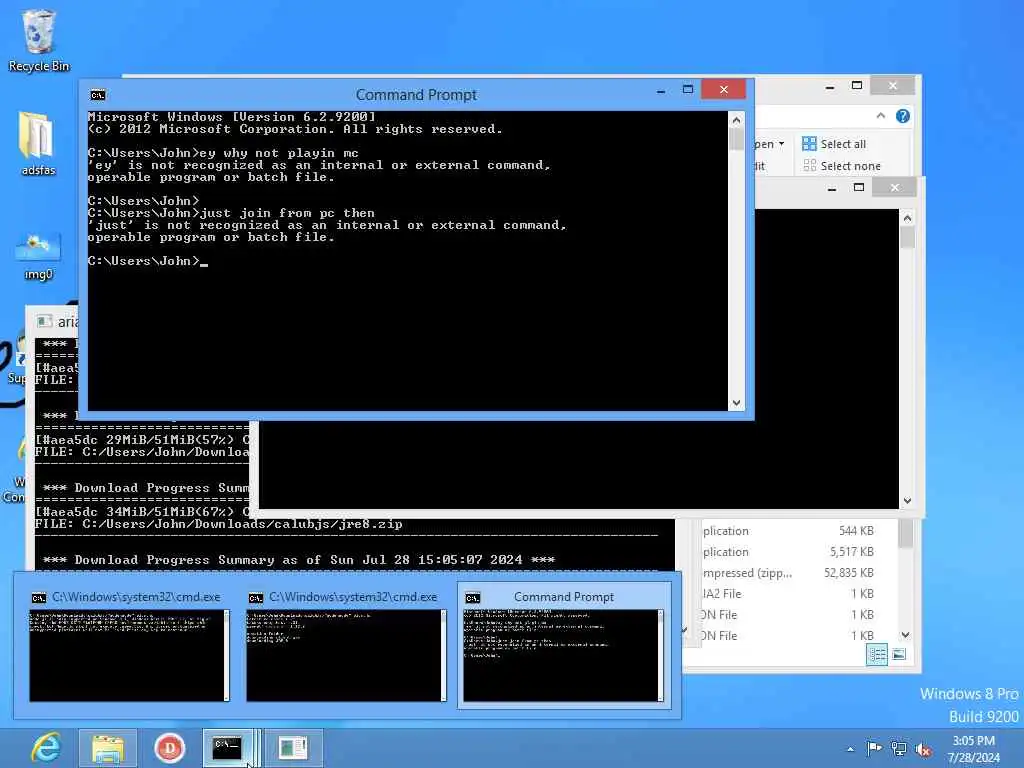Viewport: 1024px width, 768px height.
Task: Close the Command Prompt window
Action: [724, 89]
